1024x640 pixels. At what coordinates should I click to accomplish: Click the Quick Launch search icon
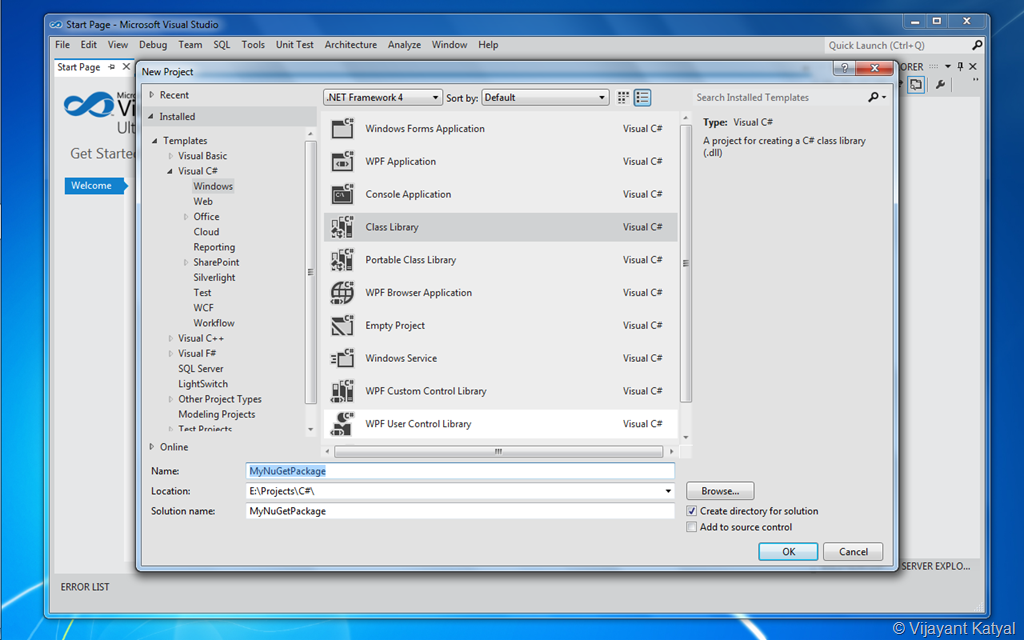(x=977, y=45)
